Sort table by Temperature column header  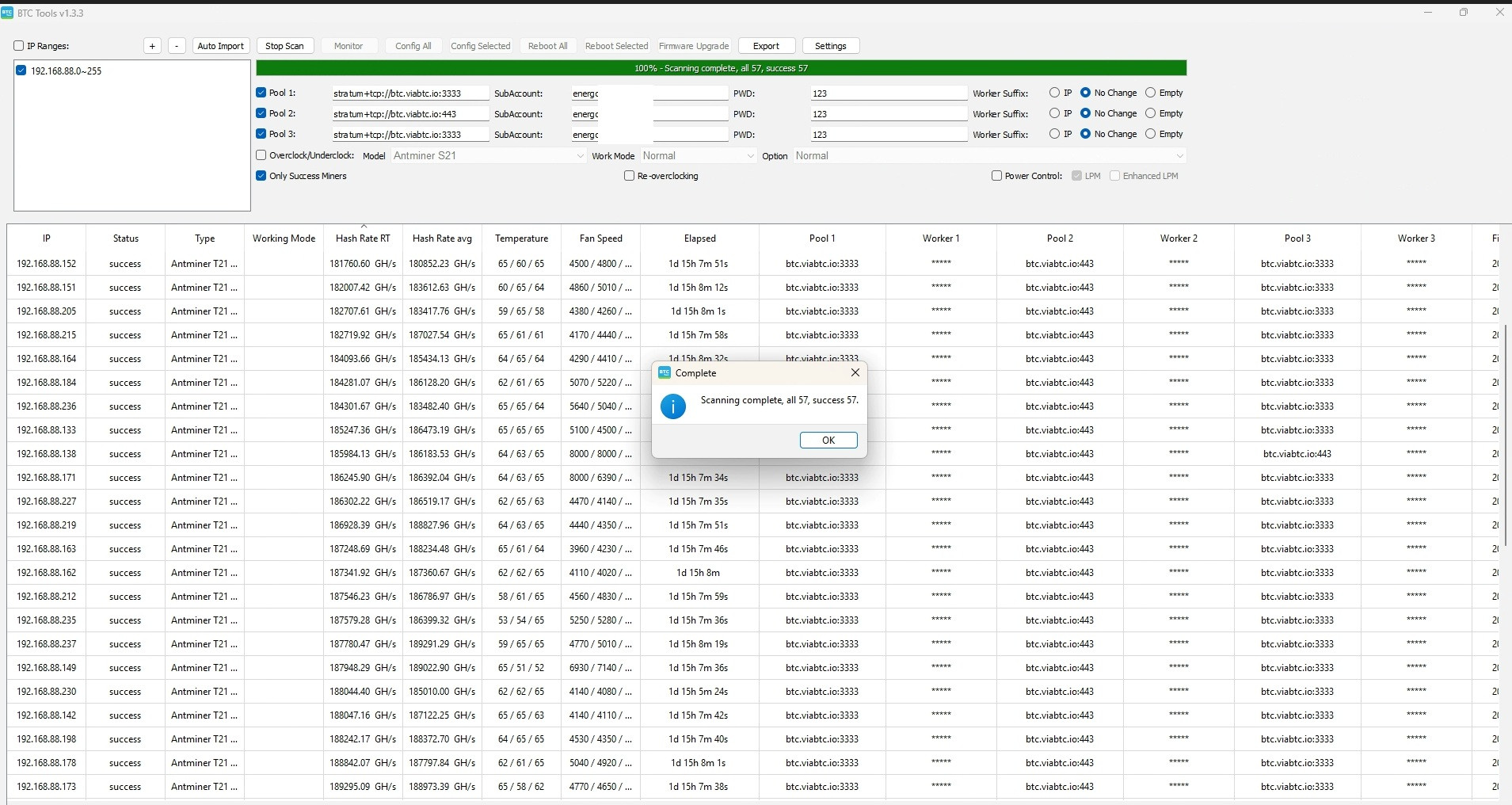point(521,238)
